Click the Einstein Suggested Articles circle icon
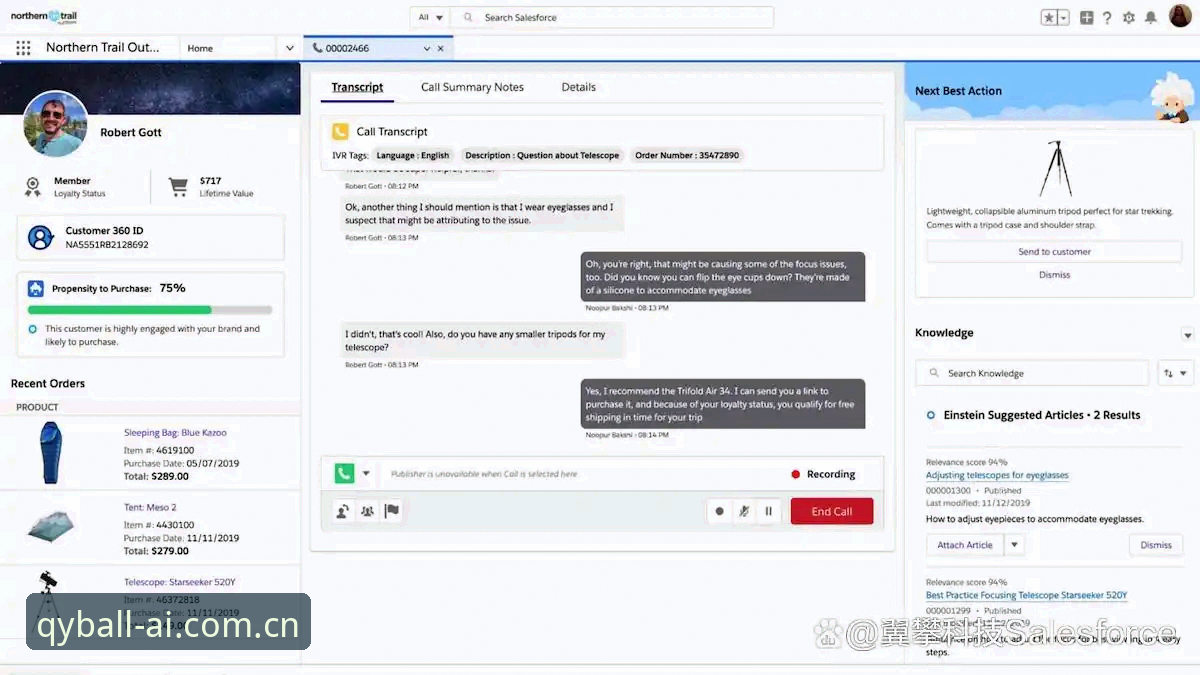Viewport: 1200px width, 675px height. [931, 415]
